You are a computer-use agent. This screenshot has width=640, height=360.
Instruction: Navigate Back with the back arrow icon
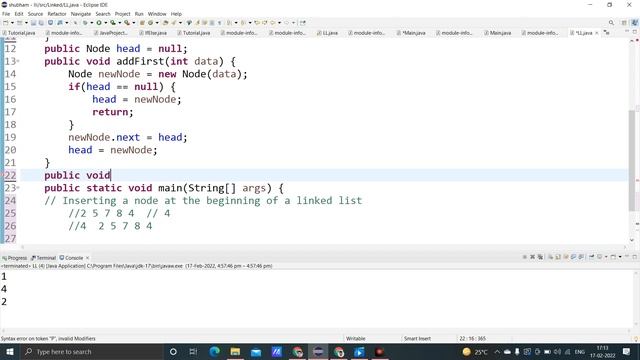273,23
